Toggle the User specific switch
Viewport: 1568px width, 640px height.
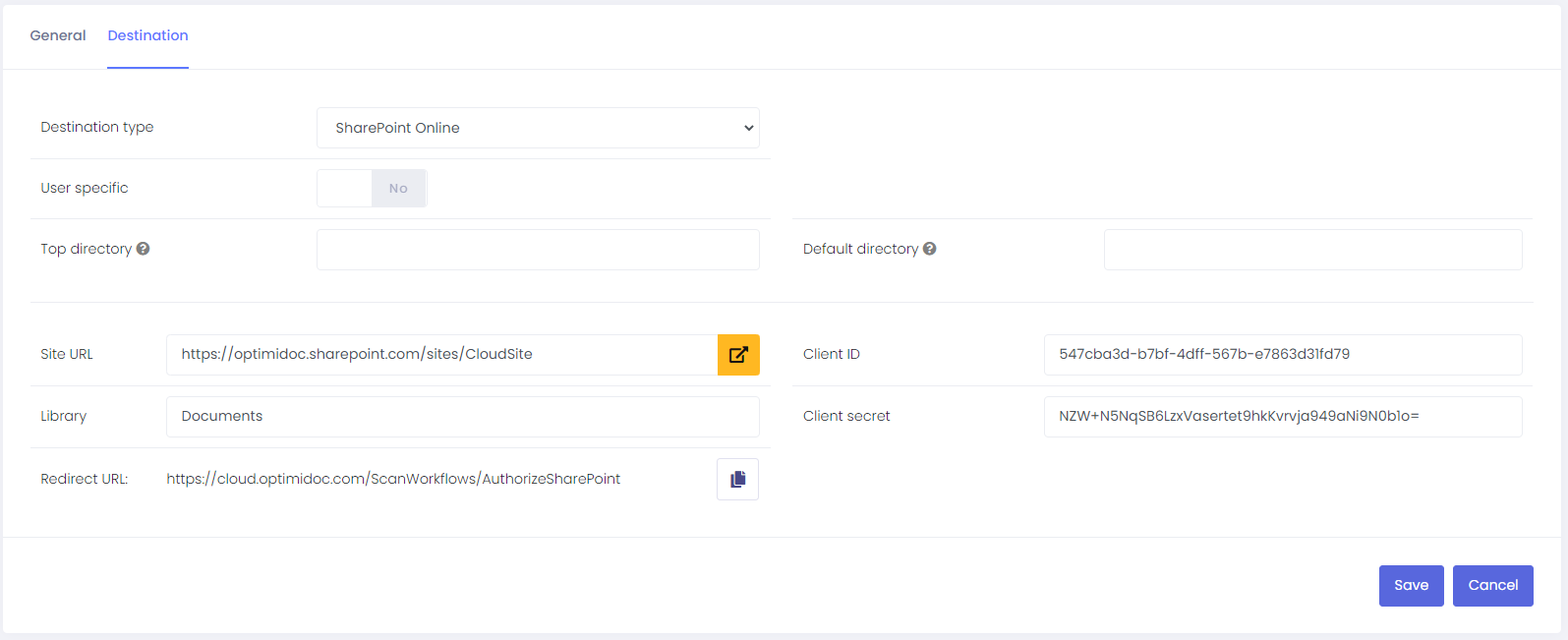point(372,189)
